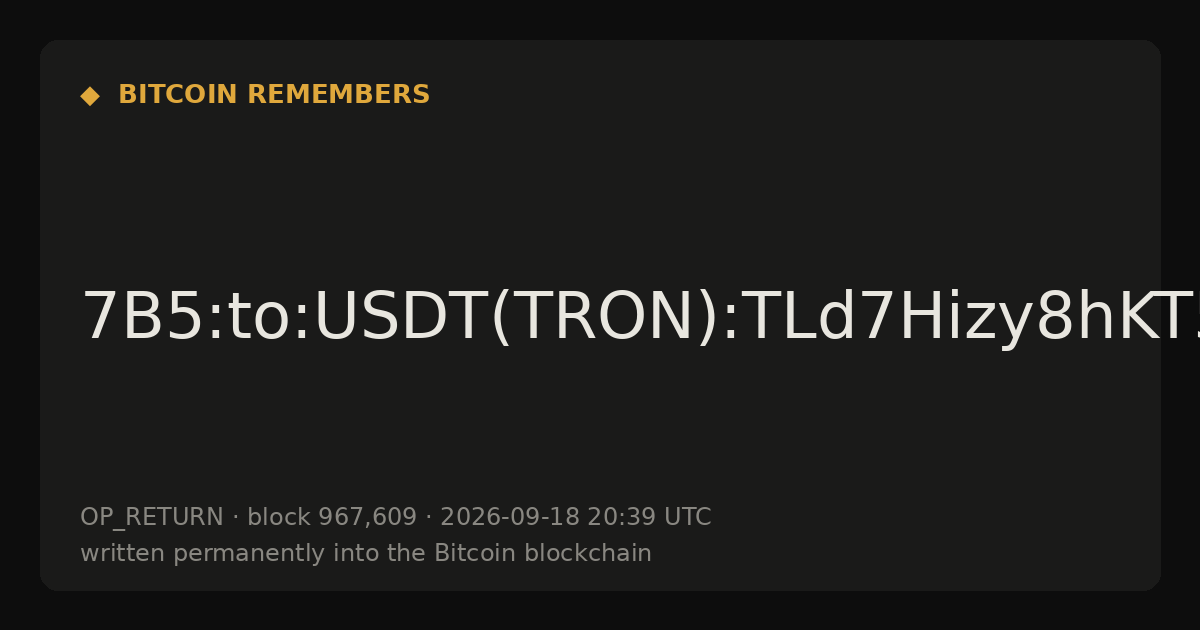This screenshot has width=1200, height=630.
Task: Click the word BITCOIN in the header
Action: (x=179, y=95)
